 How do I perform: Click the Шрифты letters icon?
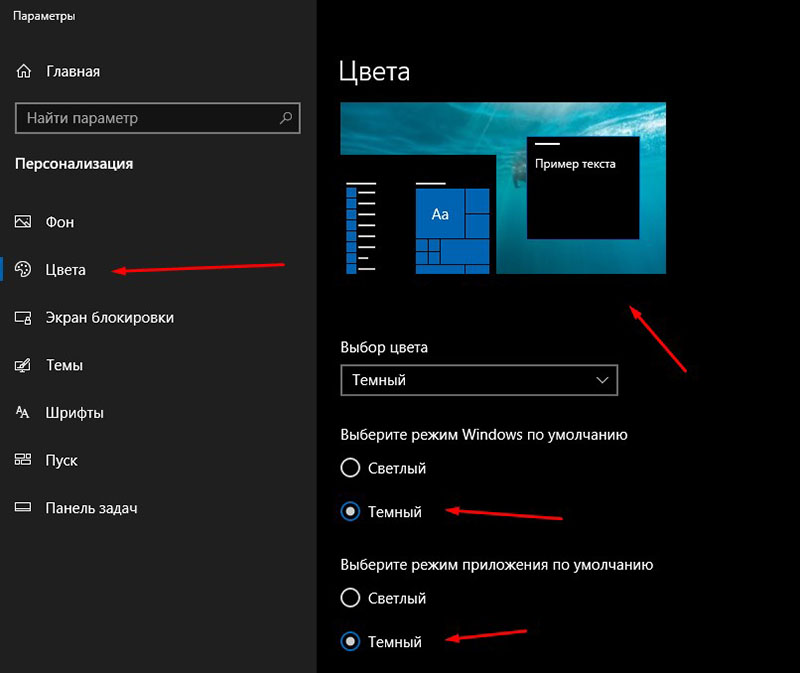[x=23, y=412]
